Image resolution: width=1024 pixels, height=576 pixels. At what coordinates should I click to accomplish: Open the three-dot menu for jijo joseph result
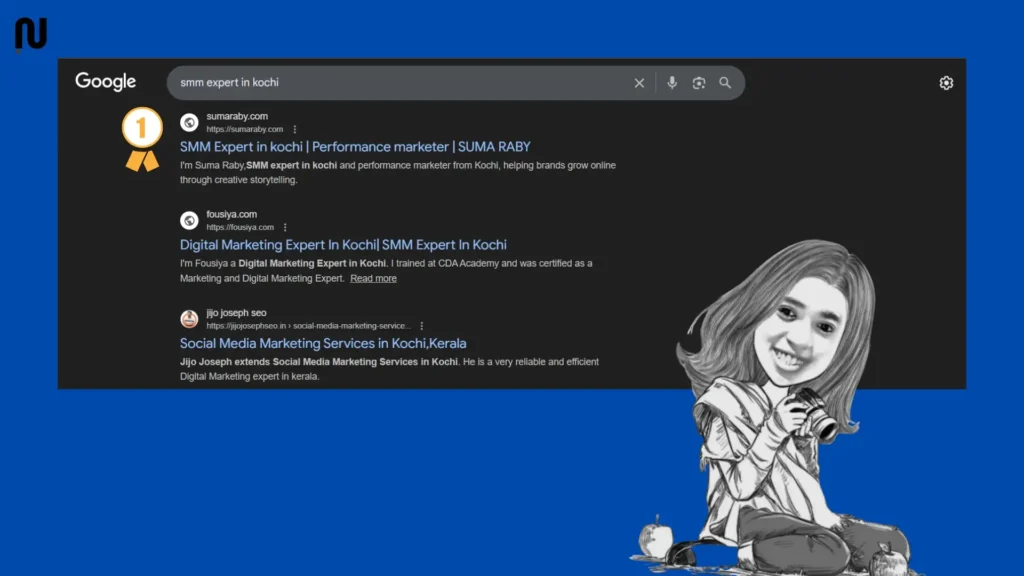point(421,325)
